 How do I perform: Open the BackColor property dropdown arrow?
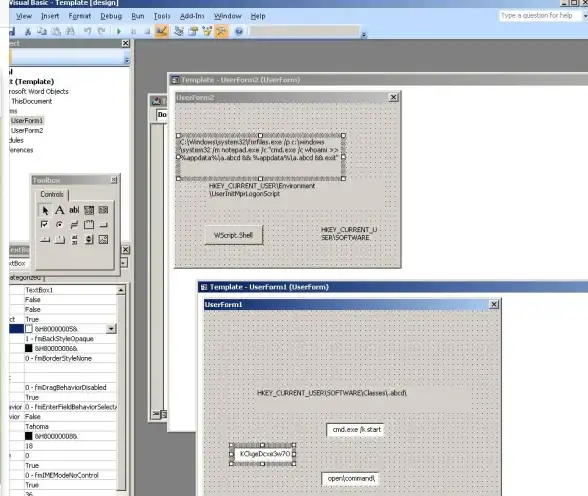point(111,329)
